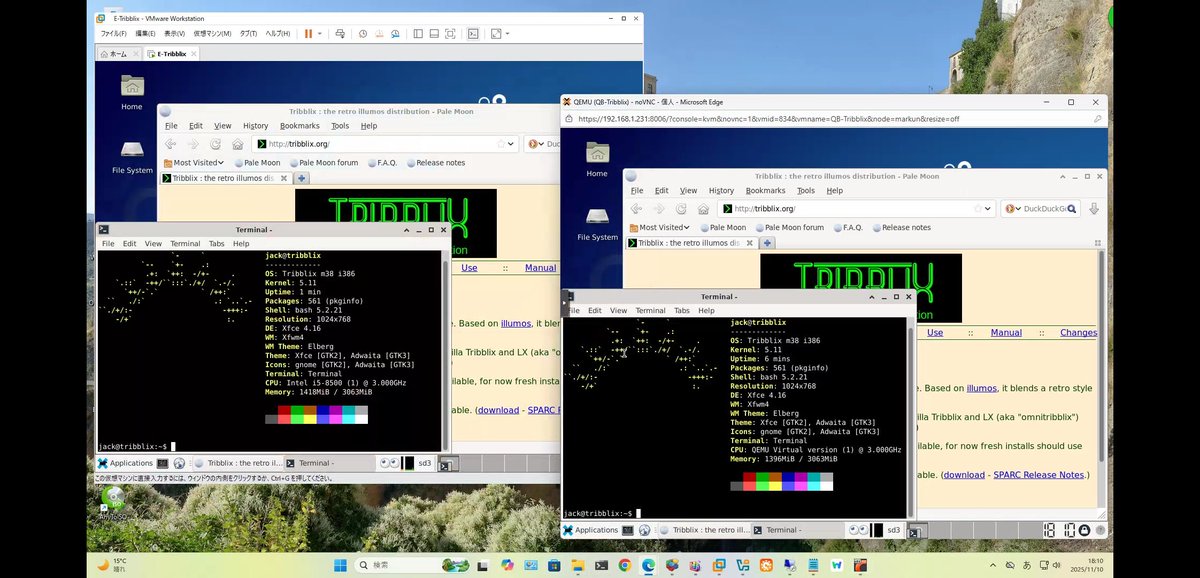
Task: Open the stretch guest dropdown in VMware toolbar
Action: point(508,33)
